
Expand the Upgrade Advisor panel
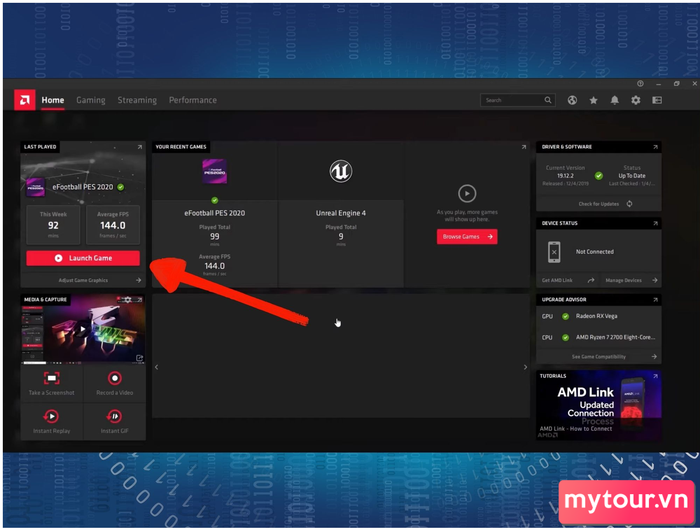tap(655, 299)
